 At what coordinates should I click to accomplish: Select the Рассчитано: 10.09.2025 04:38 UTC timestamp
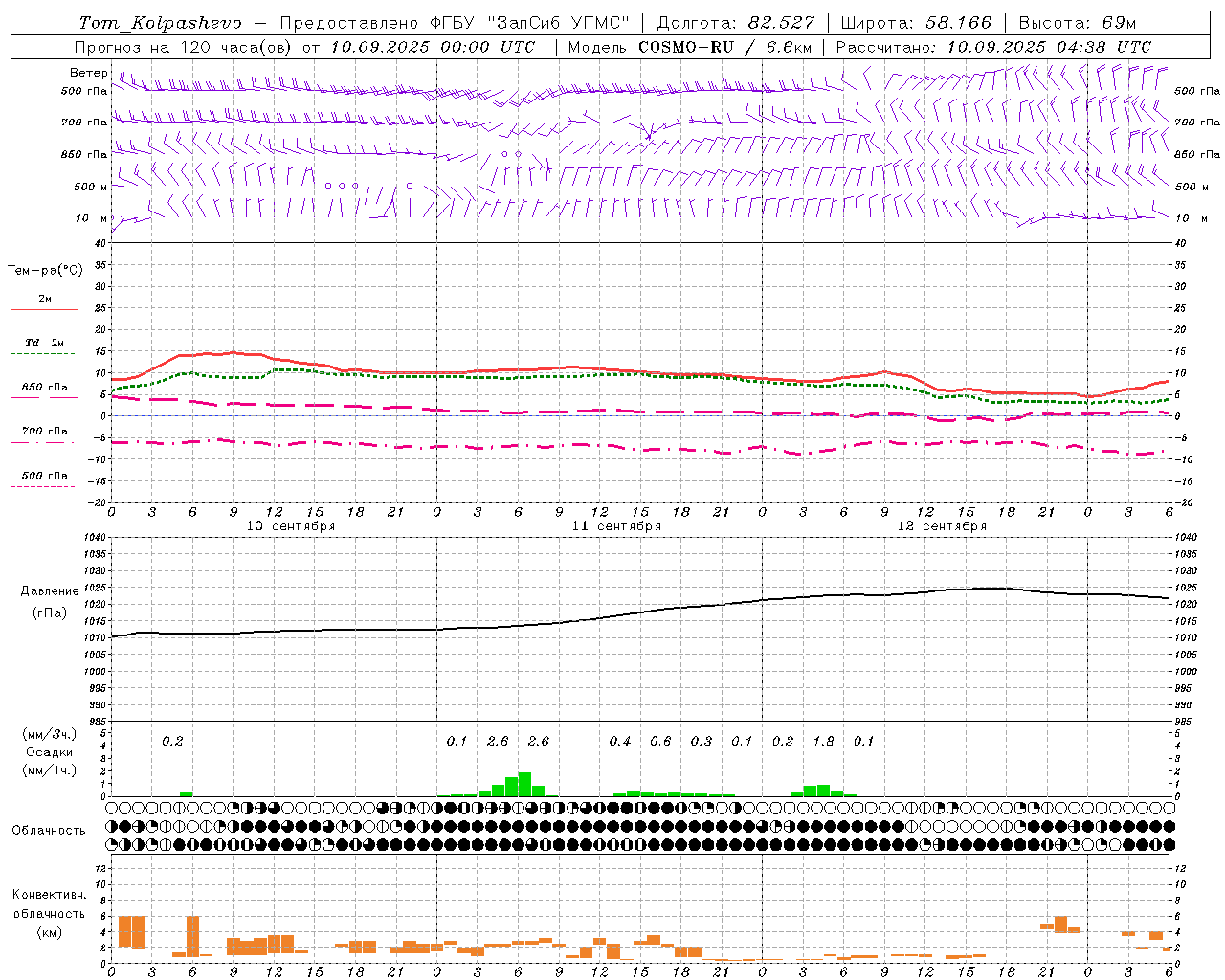[993, 47]
